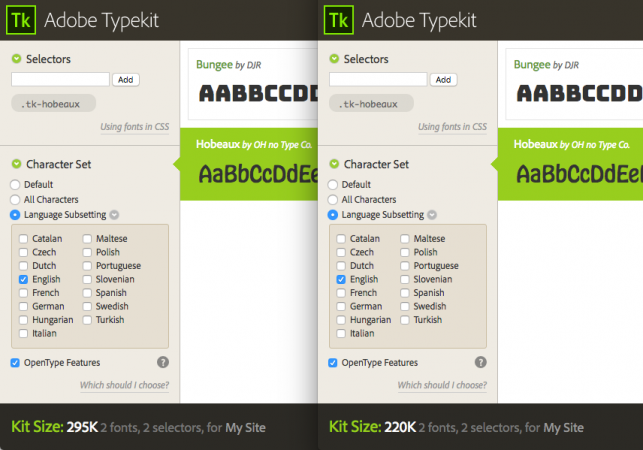Open Language Subsetting dropdown arrow in left panel
This screenshot has height=450, width=643.
[114, 215]
